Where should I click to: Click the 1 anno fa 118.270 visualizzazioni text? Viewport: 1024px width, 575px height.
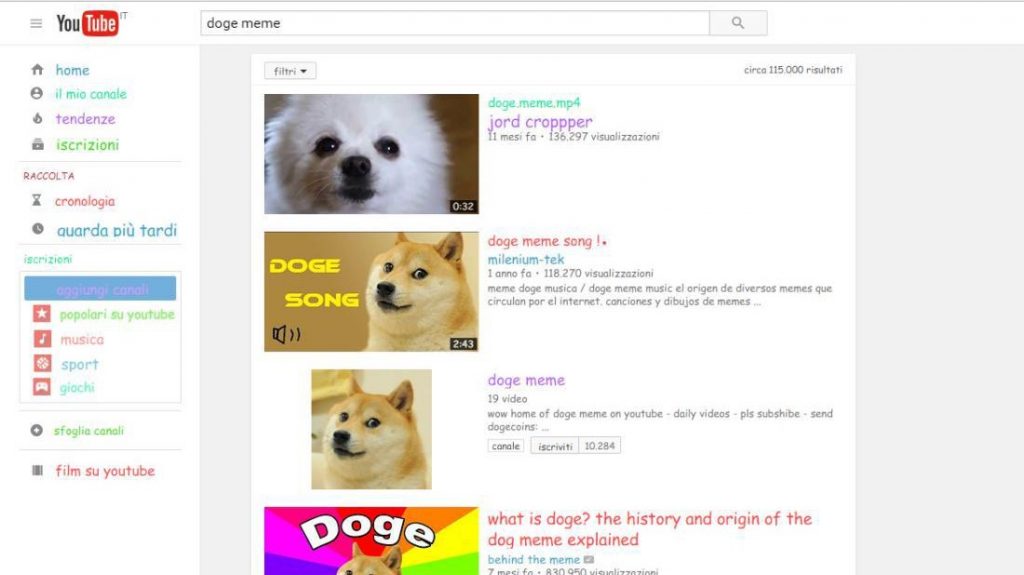[x=570, y=273]
